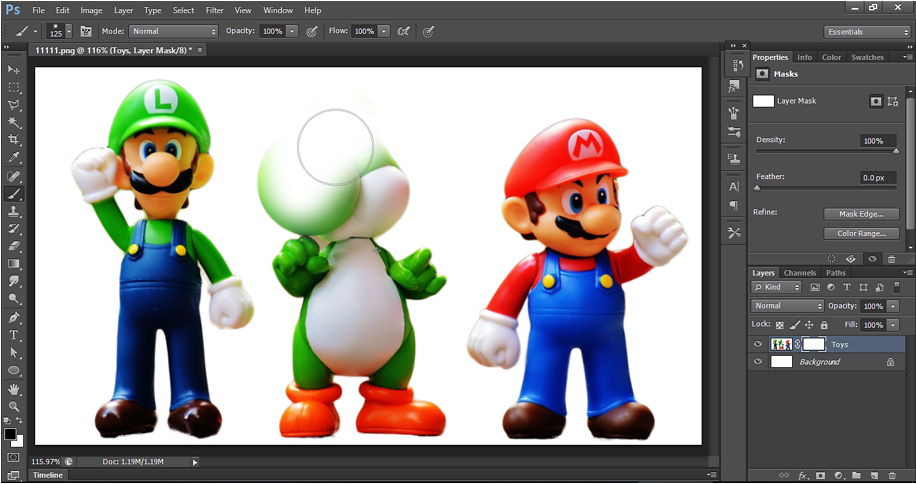
Task: Click Create new layer icon in Layers panel
Action: (875, 476)
